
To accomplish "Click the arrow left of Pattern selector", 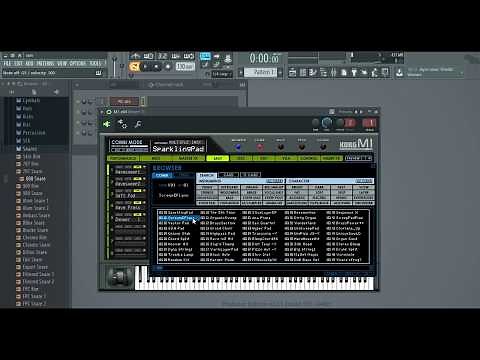I will [241, 72].
